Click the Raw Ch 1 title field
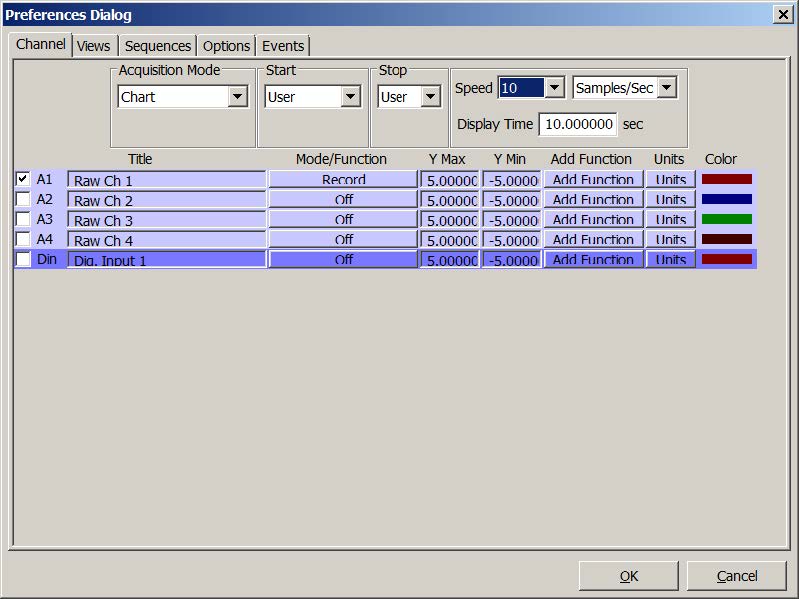Viewport: 799px width, 599px height. click(167, 179)
